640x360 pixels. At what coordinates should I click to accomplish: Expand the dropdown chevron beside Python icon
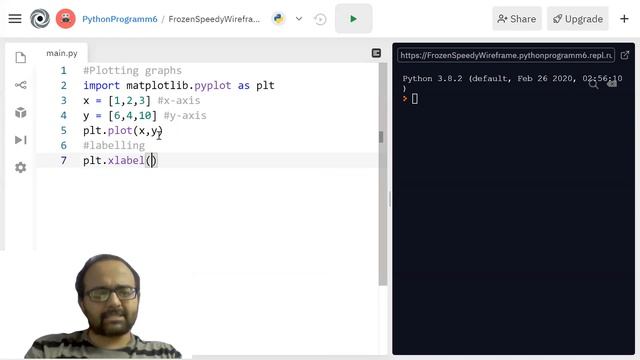299,19
